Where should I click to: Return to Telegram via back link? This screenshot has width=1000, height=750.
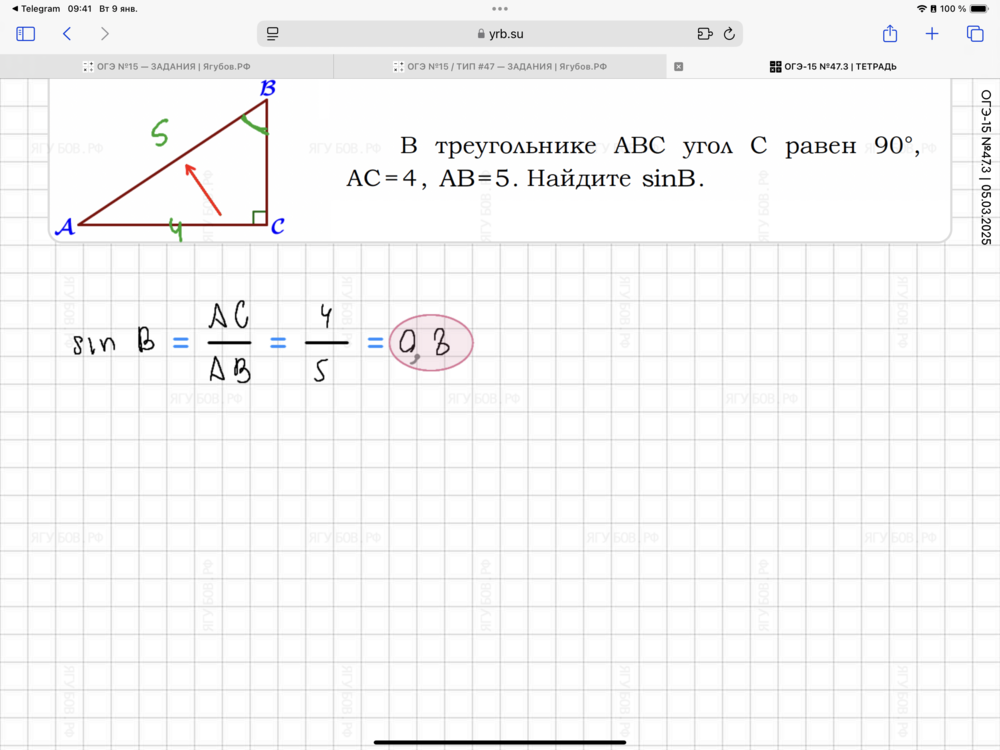[35, 9]
